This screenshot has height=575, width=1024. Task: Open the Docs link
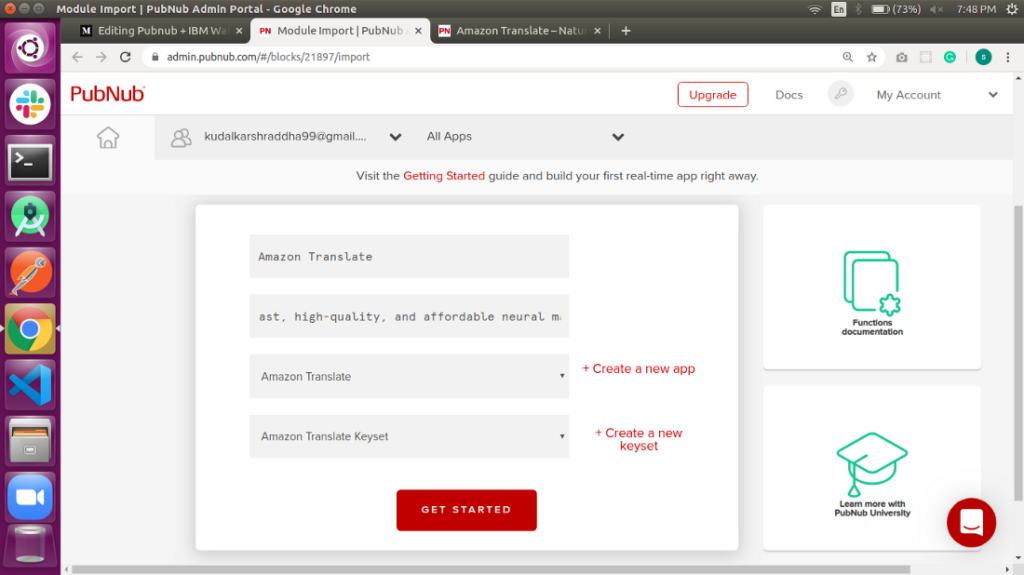(789, 95)
